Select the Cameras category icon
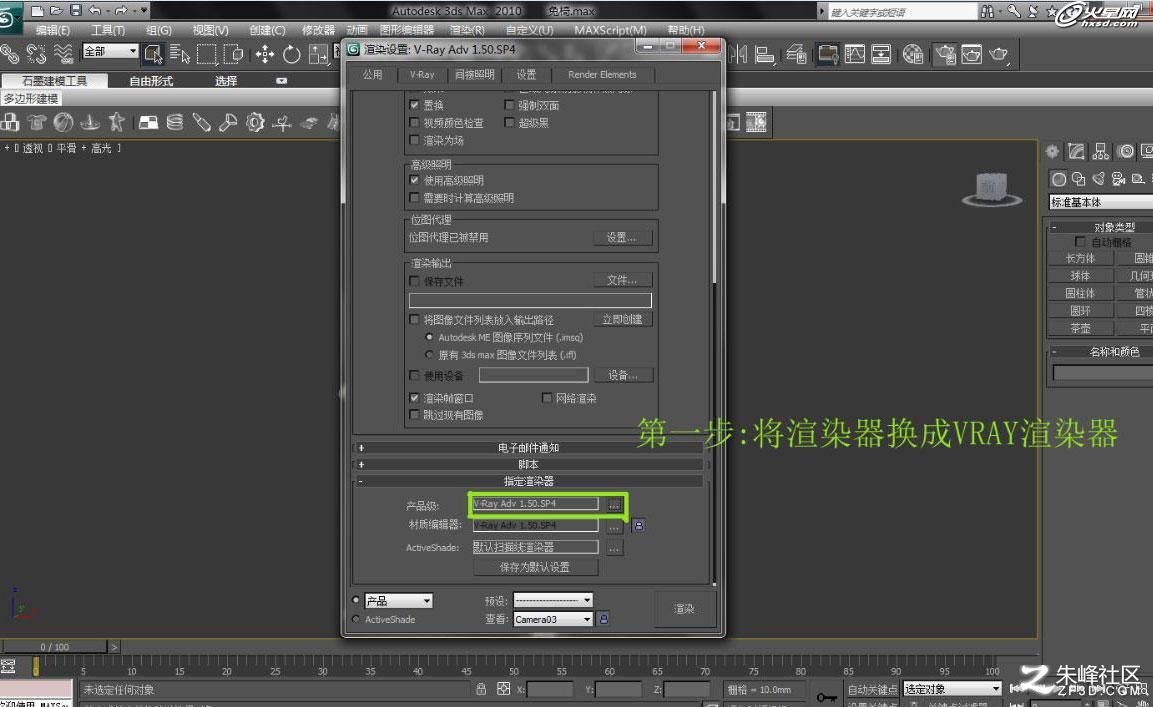The width and height of the screenshot is (1153, 707). [x=1118, y=179]
